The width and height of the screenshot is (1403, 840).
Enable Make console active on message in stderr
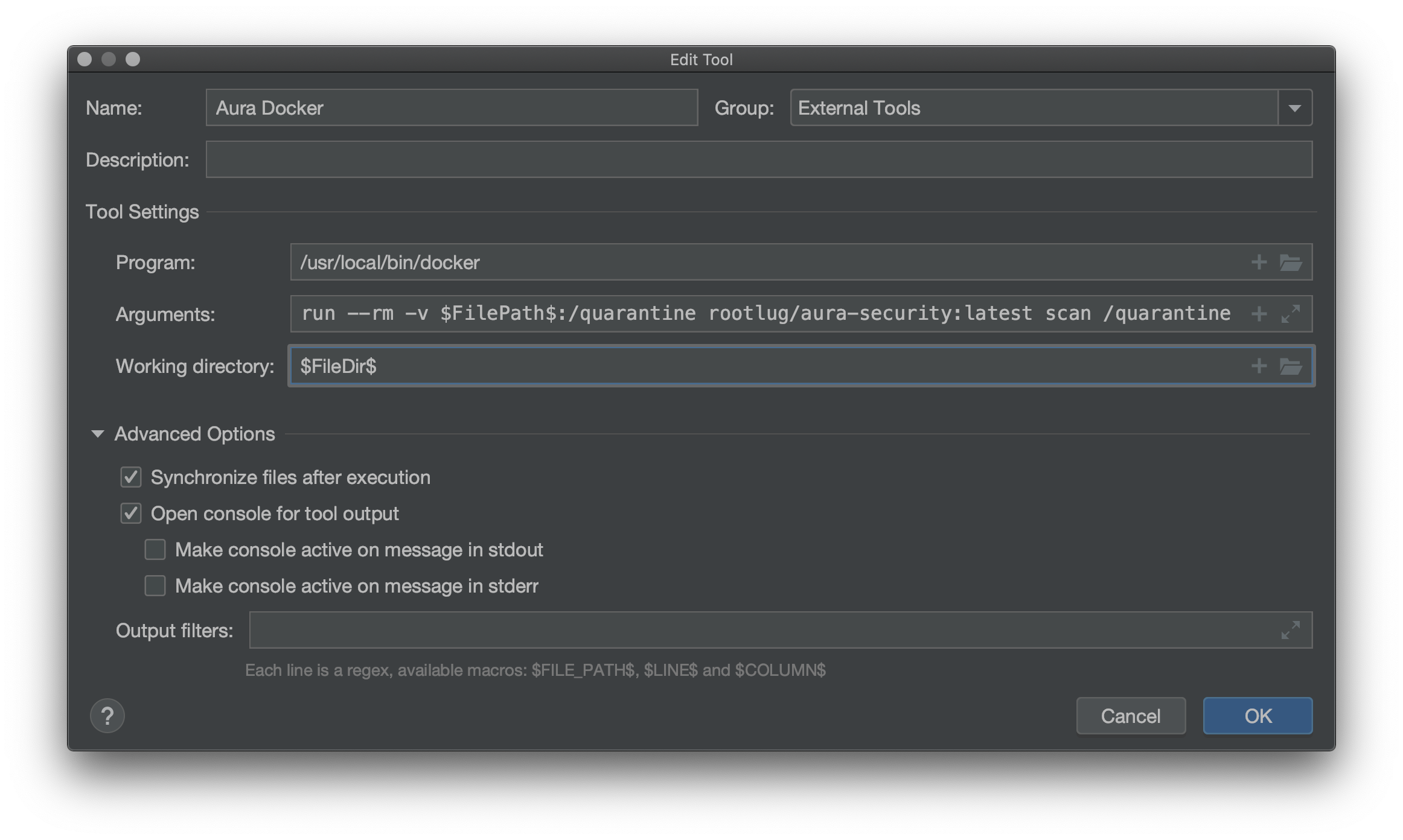[155, 585]
